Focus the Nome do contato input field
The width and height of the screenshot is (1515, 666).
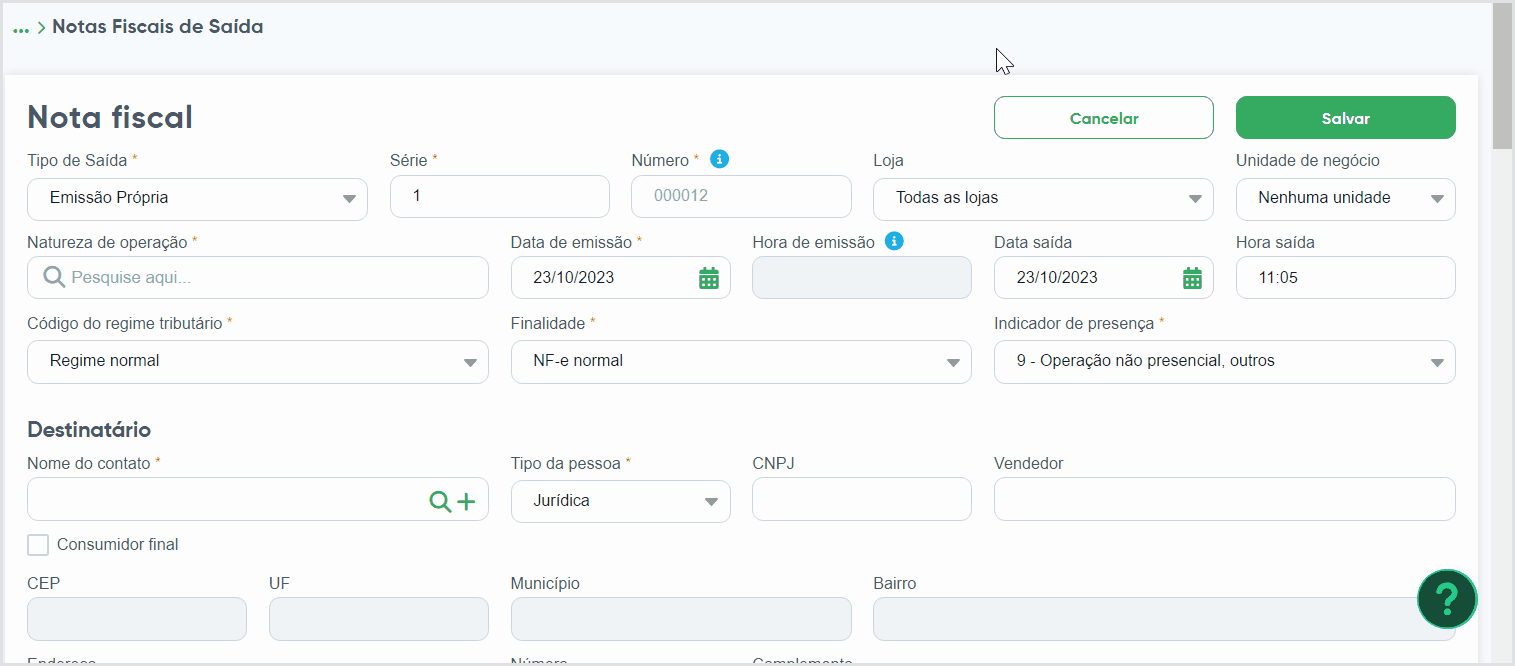(x=258, y=499)
